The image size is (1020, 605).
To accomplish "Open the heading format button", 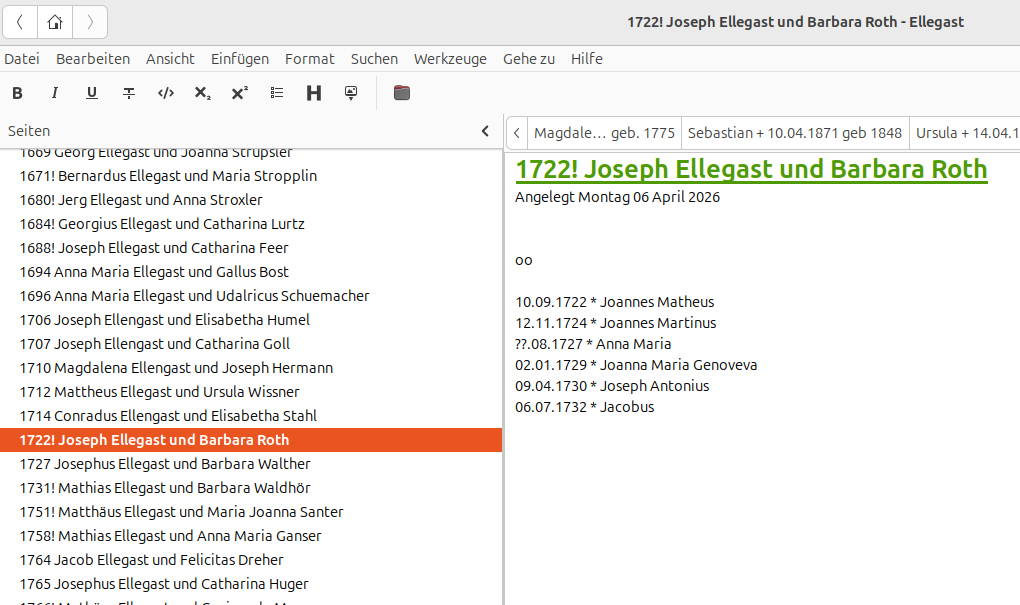I will pyautogui.click(x=314, y=93).
